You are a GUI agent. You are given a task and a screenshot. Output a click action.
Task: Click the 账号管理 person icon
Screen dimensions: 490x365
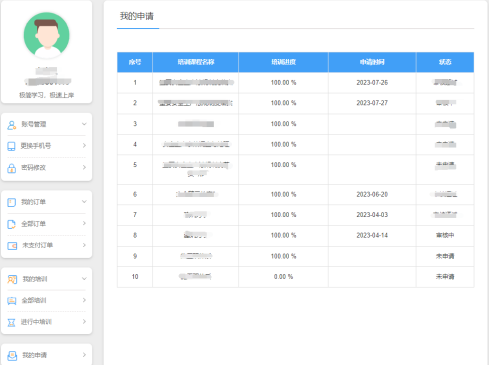pyautogui.click(x=12, y=125)
